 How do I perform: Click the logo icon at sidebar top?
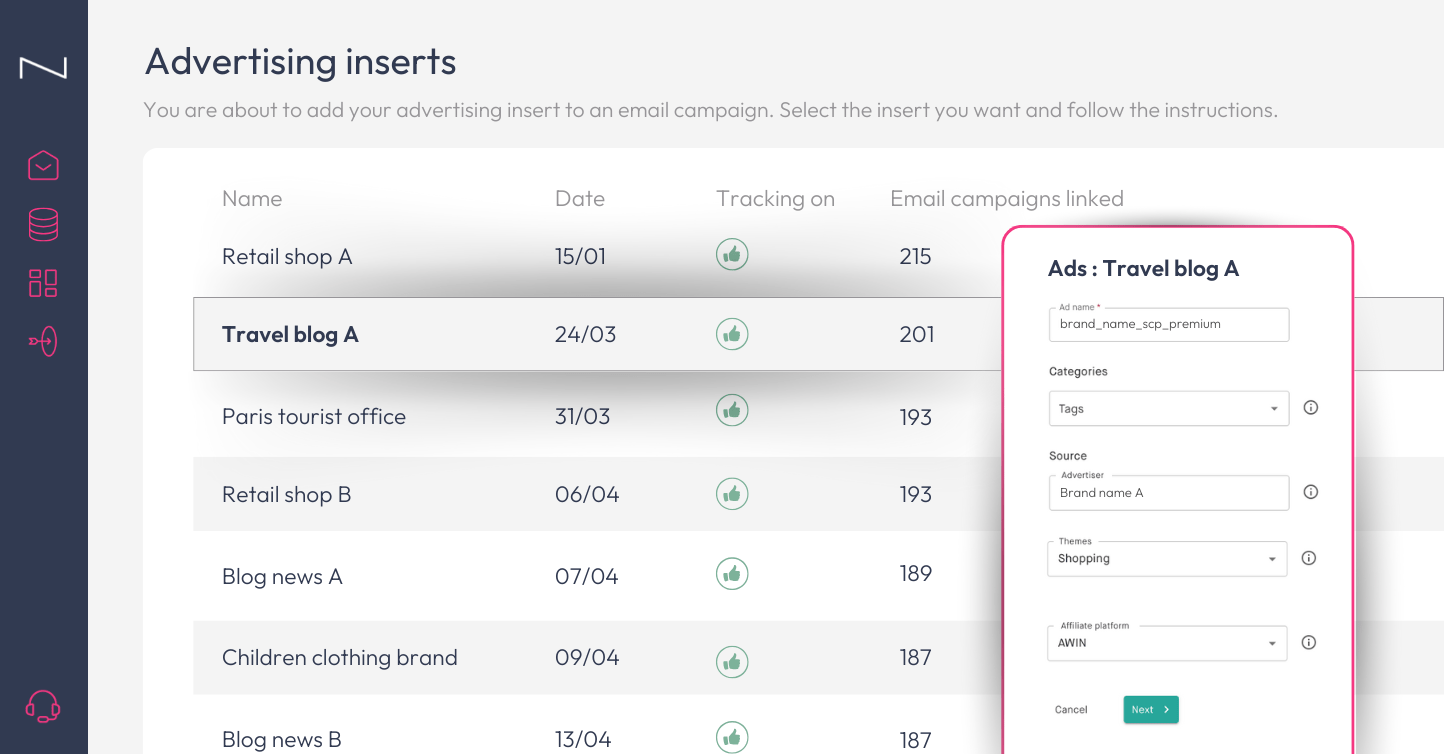(43, 68)
